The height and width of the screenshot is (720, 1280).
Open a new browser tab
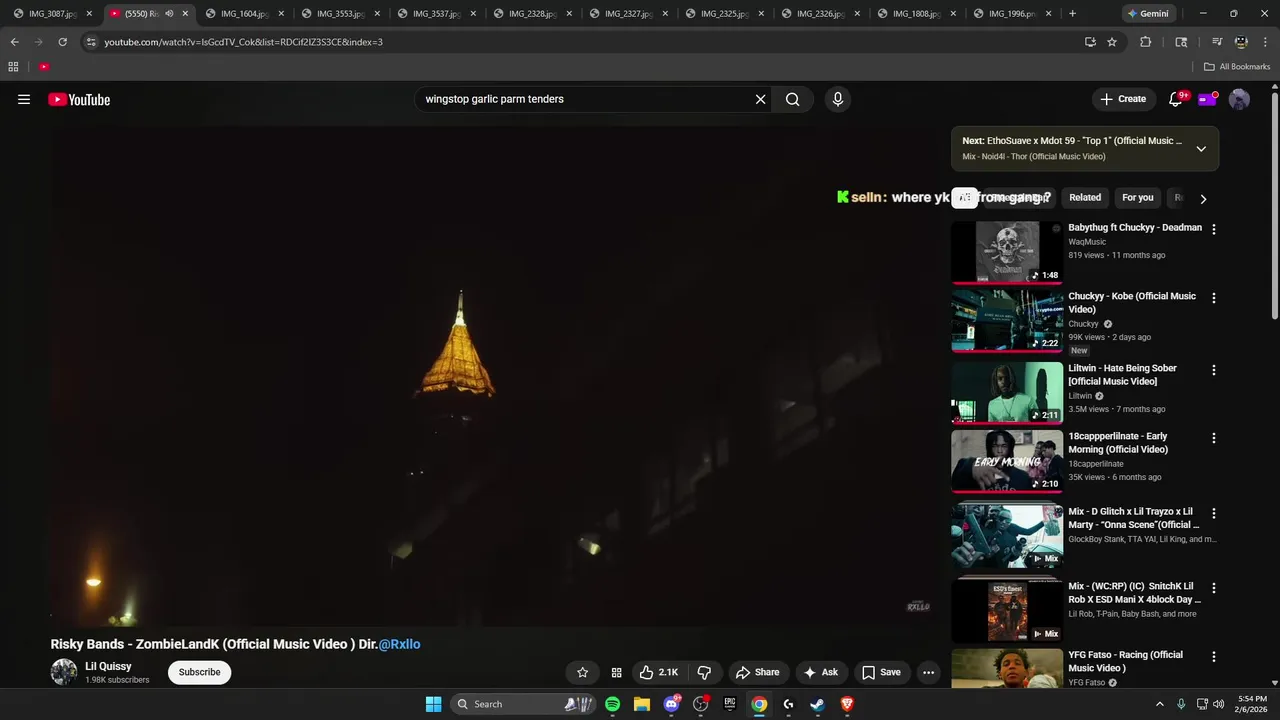coord(1072,14)
